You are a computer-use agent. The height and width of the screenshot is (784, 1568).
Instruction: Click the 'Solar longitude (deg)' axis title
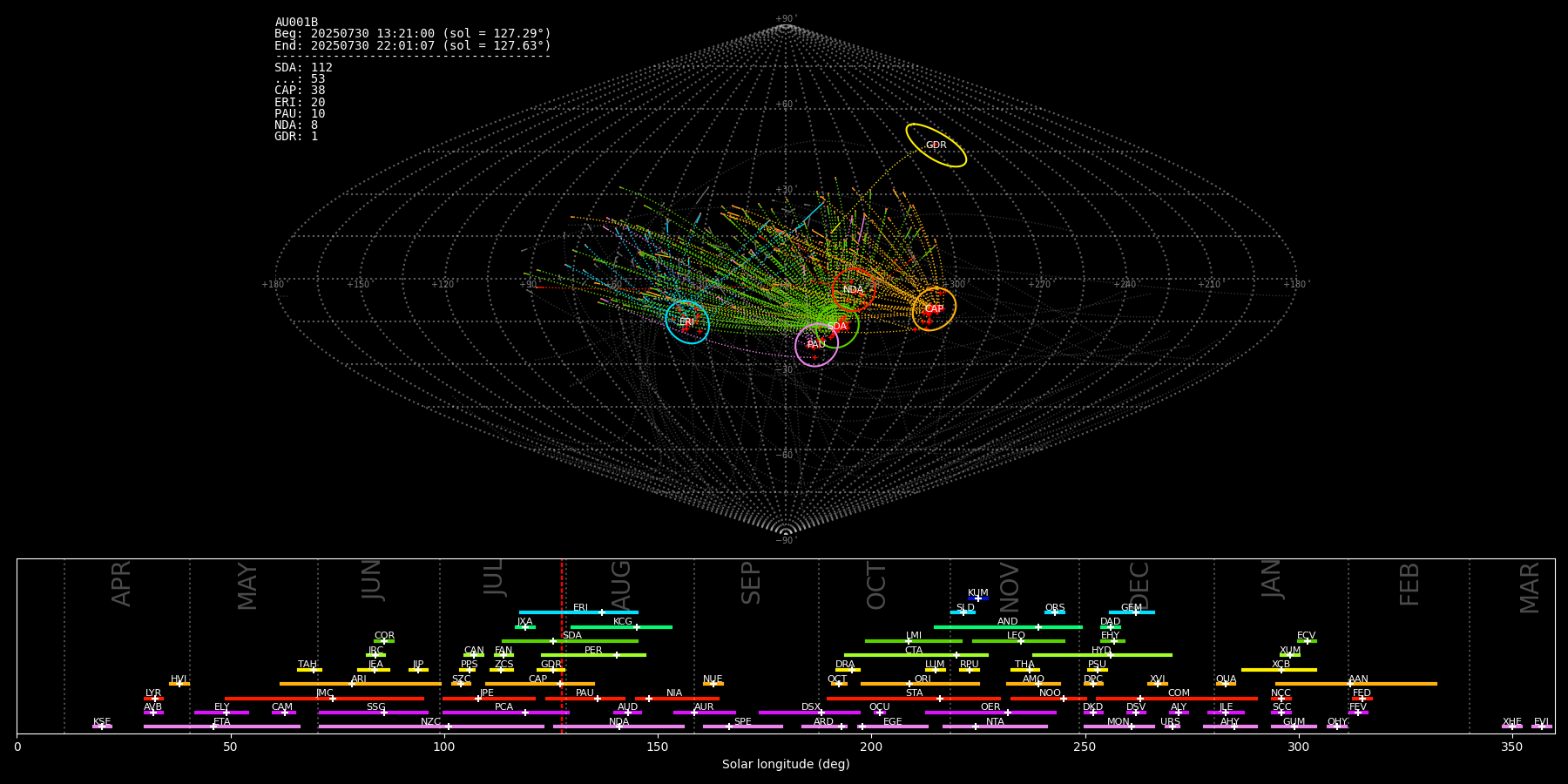[786, 764]
